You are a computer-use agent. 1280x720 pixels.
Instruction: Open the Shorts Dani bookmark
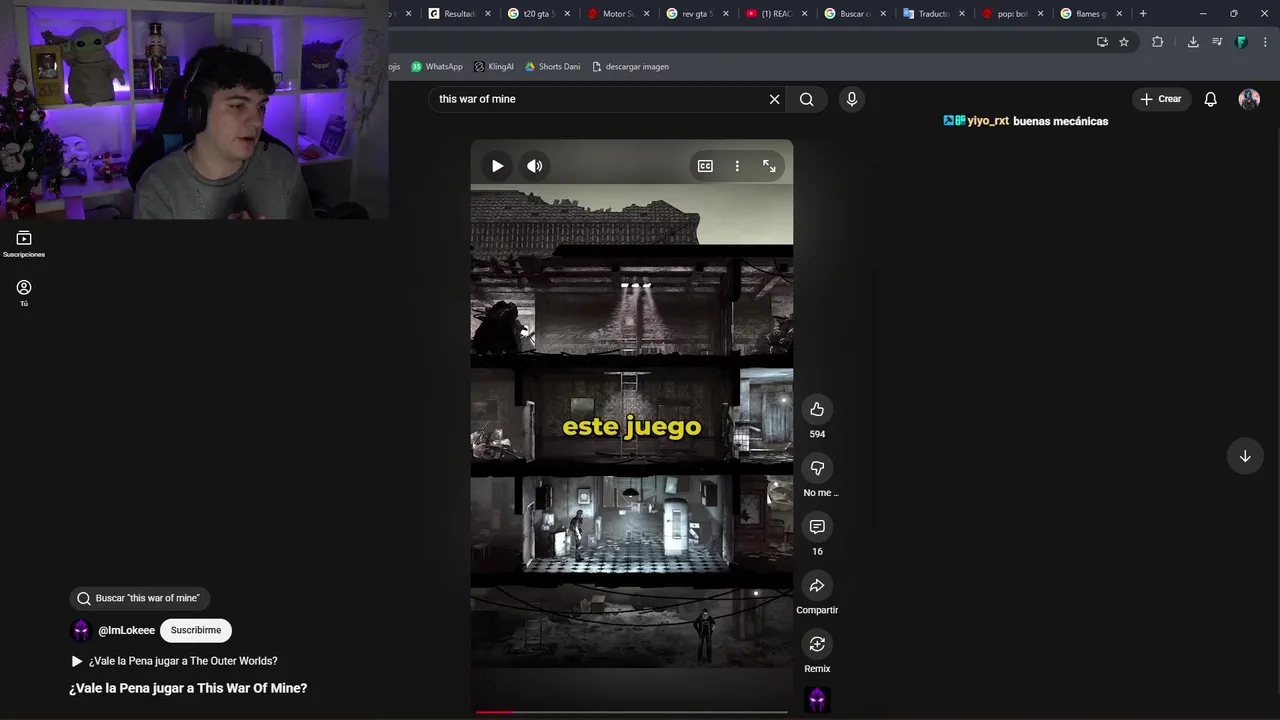pyautogui.click(x=553, y=67)
